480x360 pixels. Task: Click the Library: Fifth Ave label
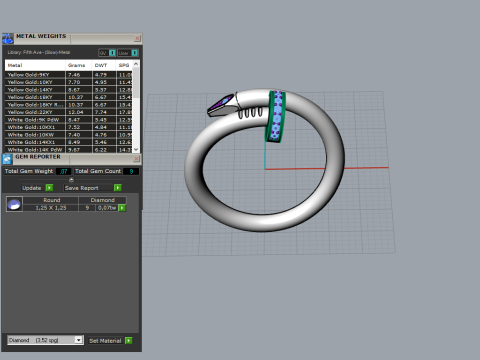coord(39,52)
